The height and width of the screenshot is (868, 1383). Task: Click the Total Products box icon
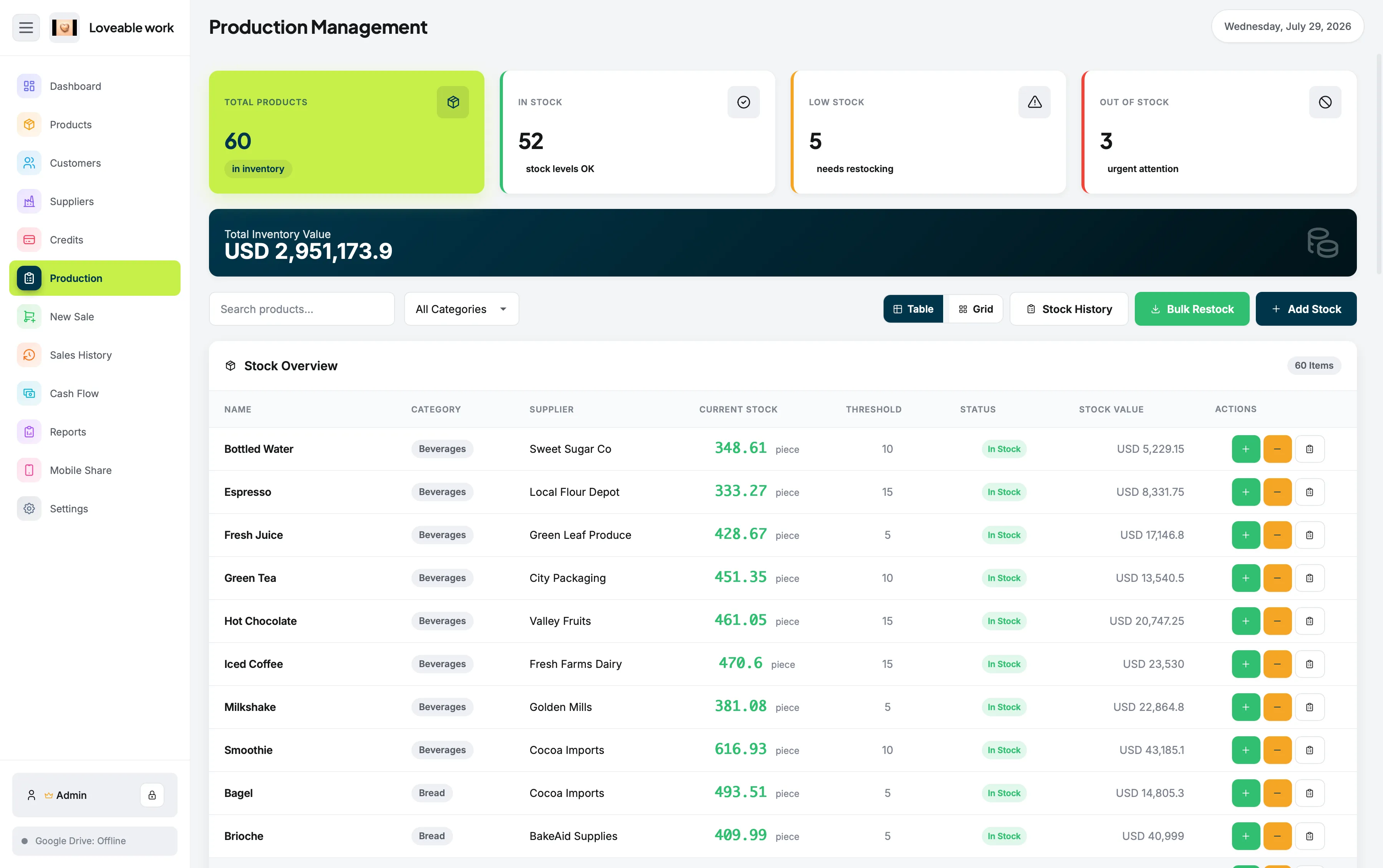[x=453, y=102]
